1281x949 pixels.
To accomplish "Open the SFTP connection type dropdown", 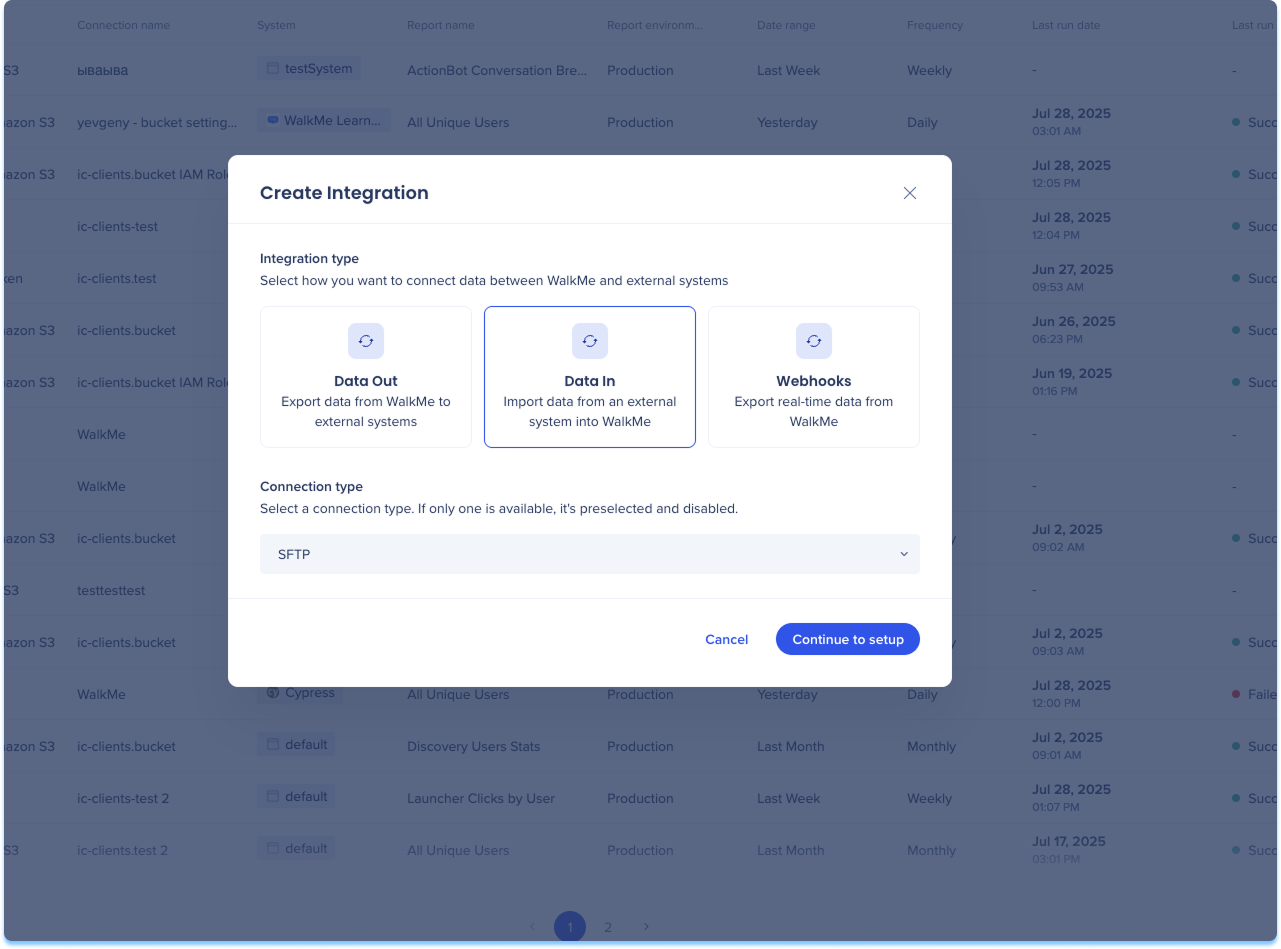I will [590, 554].
